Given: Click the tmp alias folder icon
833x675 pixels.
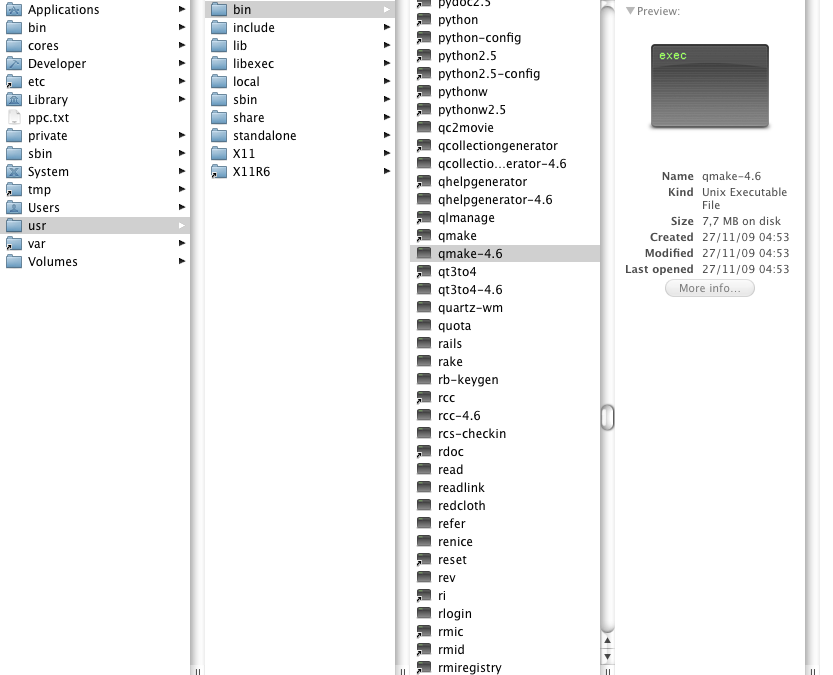Looking at the screenshot, I should 14,190.
